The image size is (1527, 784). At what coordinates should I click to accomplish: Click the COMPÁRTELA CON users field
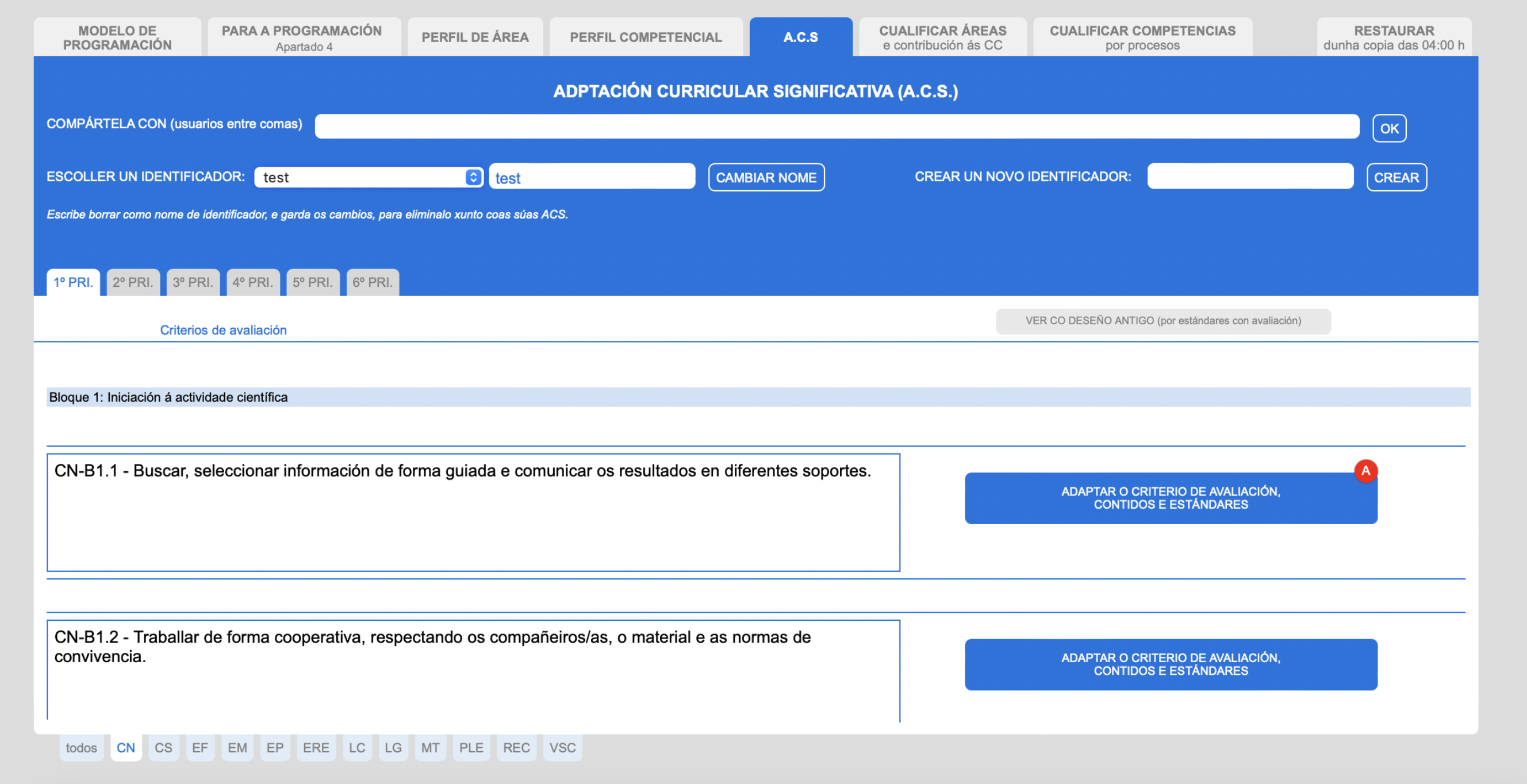(x=837, y=126)
